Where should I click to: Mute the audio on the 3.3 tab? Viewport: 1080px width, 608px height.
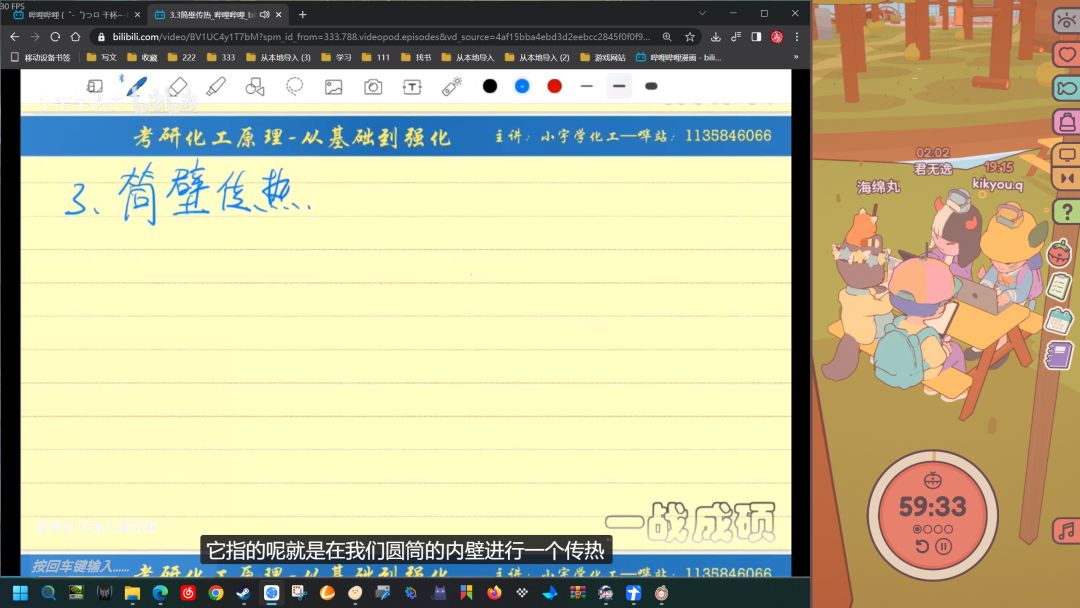click(x=264, y=14)
